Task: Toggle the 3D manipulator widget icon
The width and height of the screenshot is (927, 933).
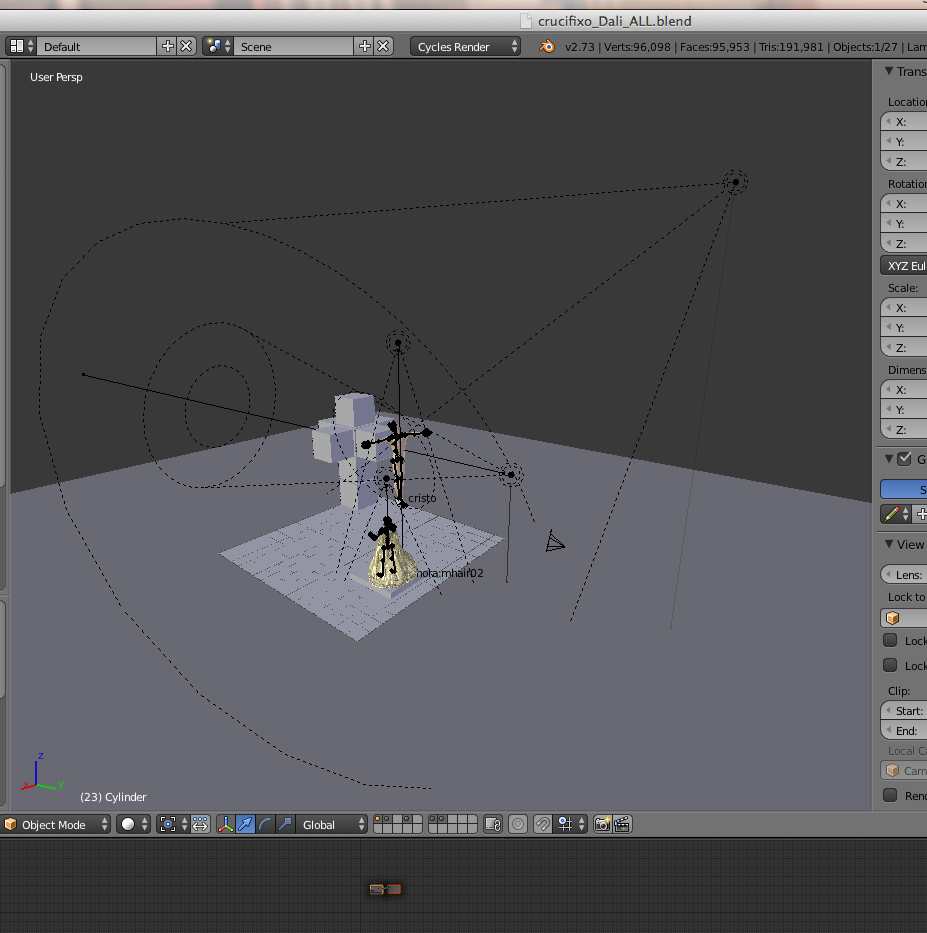Action: [x=226, y=825]
